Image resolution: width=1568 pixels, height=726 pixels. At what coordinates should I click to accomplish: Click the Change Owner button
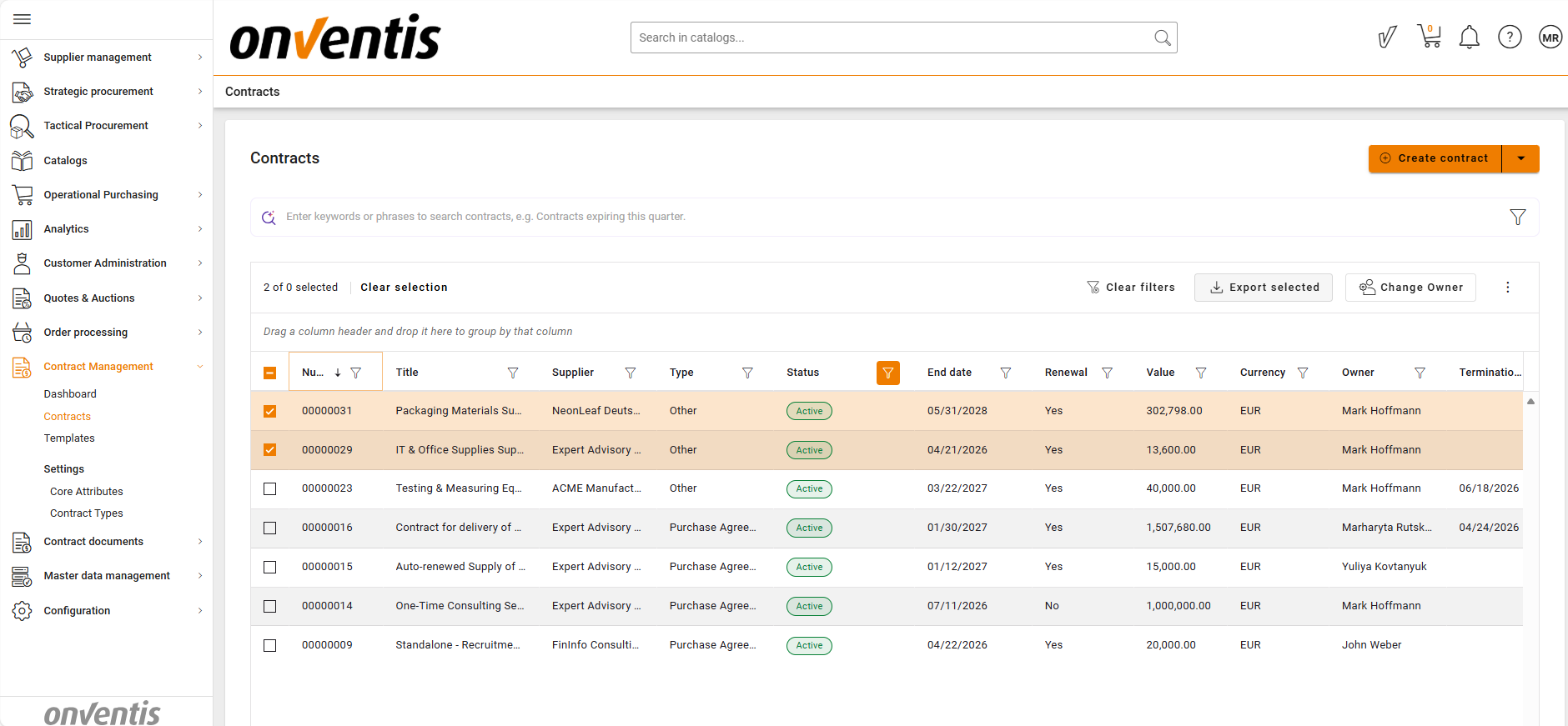point(1410,288)
